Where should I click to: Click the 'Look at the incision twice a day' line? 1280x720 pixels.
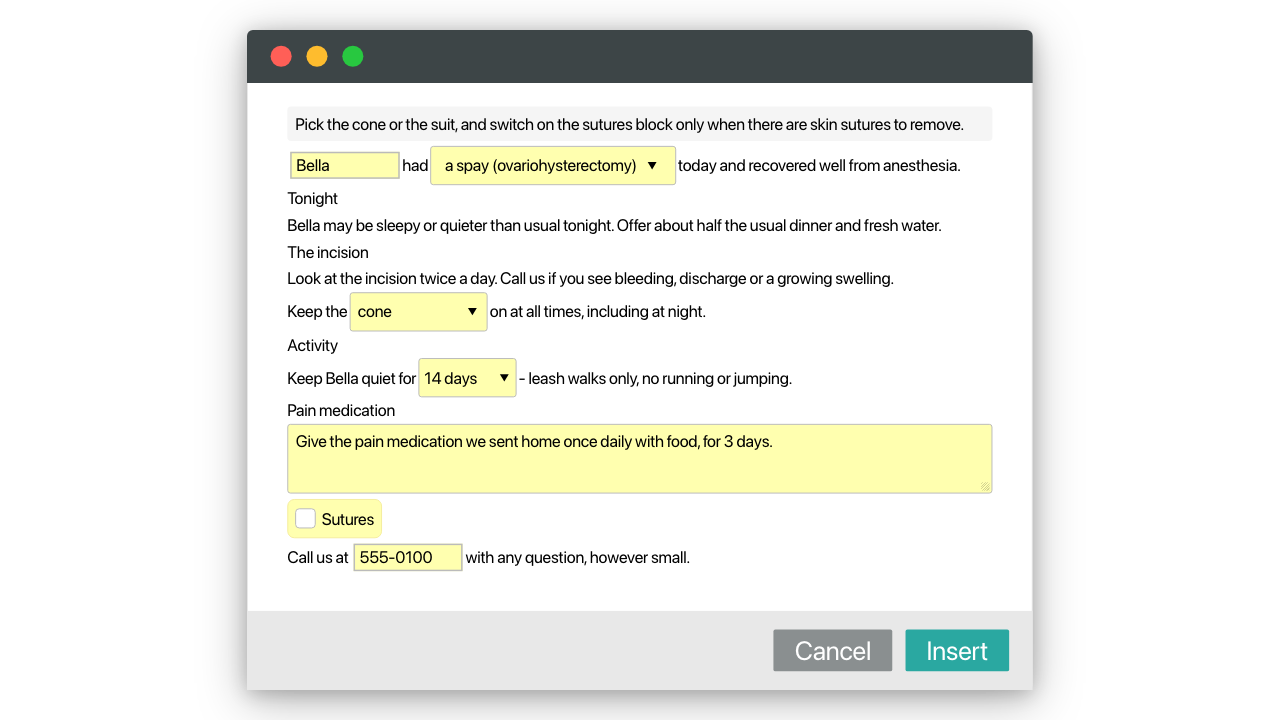590,278
